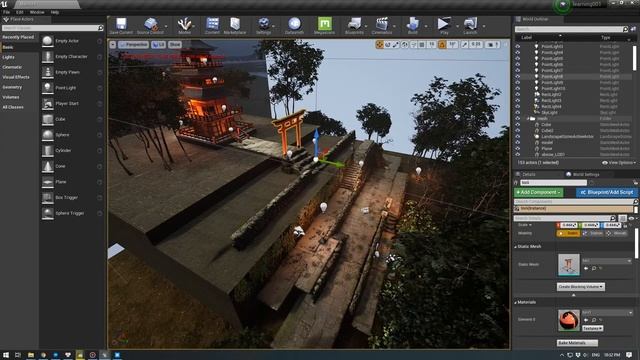
Task: Pick the Player Start actor icon
Action: [x=48, y=104]
